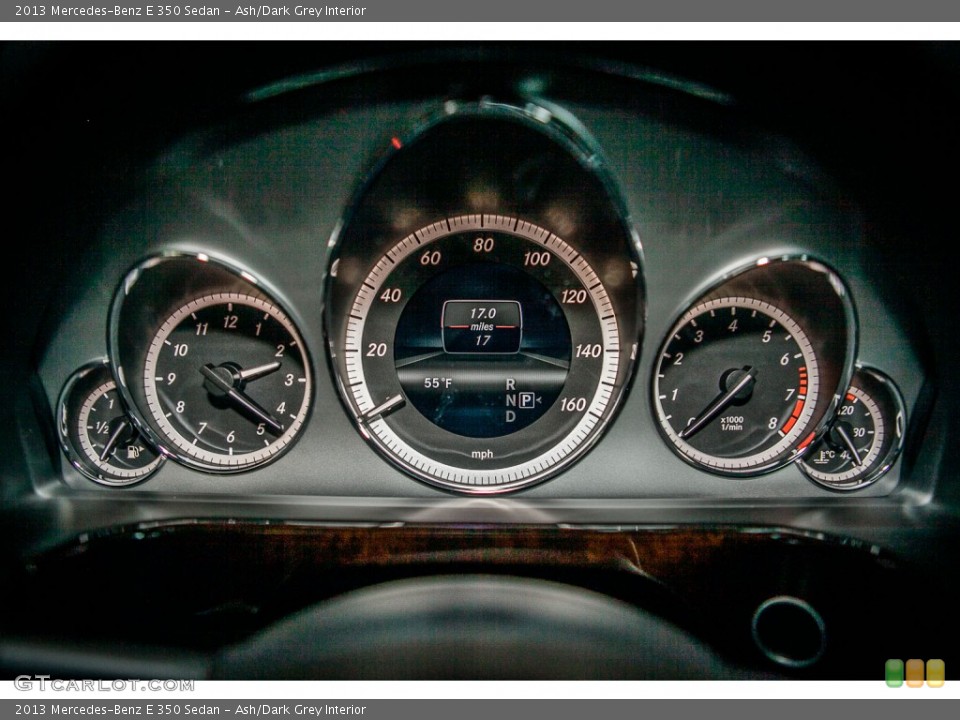Click the 1/2 mark on fuel gauge
This screenshot has height=720, width=960.
[x=102, y=427]
